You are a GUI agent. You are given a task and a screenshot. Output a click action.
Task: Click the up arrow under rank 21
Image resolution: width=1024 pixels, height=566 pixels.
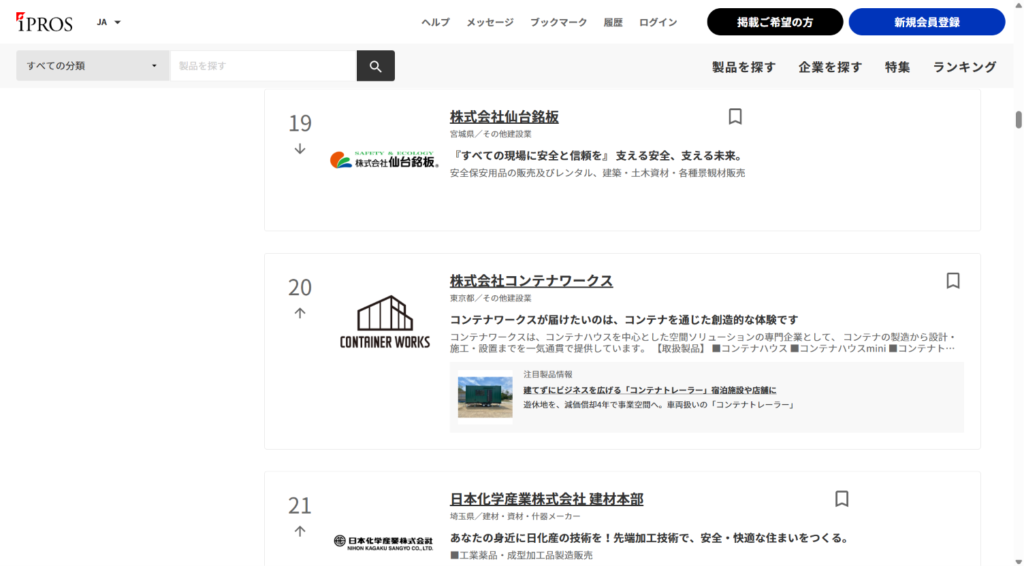pos(300,531)
